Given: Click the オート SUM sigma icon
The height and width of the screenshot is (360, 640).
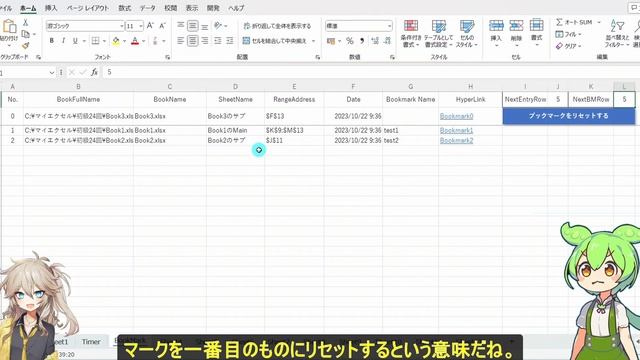Looking at the screenshot, I should (x=559, y=22).
